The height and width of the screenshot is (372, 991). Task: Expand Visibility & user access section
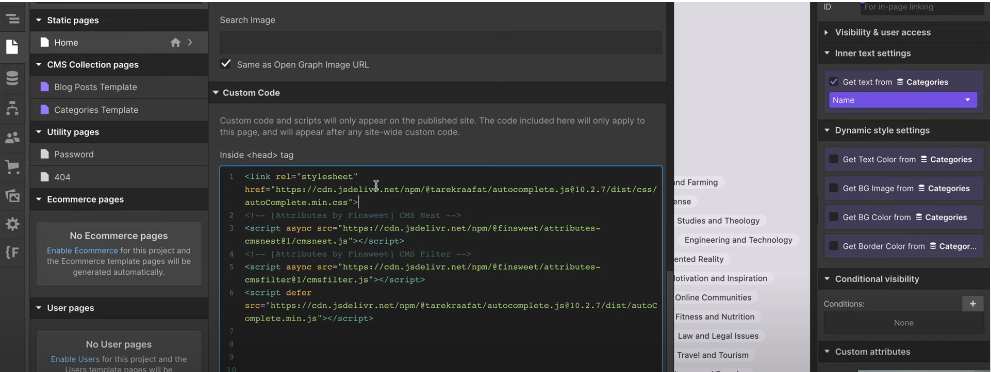[827, 32]
